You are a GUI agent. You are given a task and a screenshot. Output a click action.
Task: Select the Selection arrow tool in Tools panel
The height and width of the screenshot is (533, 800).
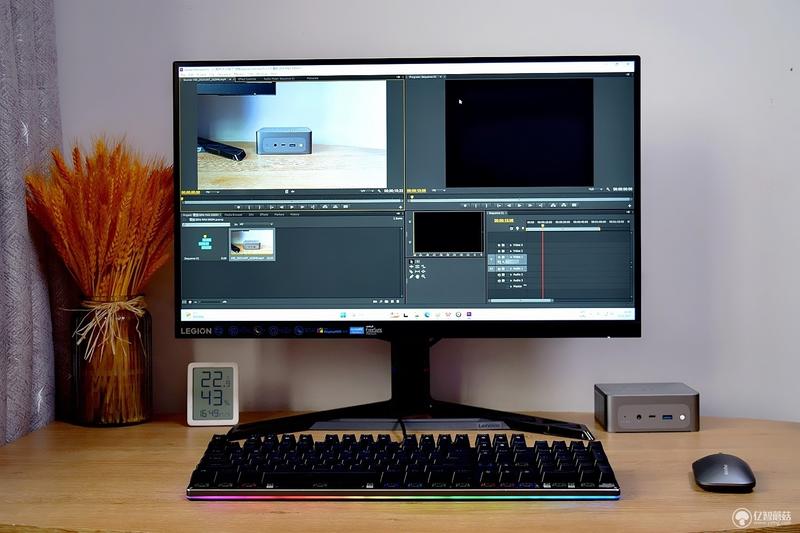(x=411, y=262)
